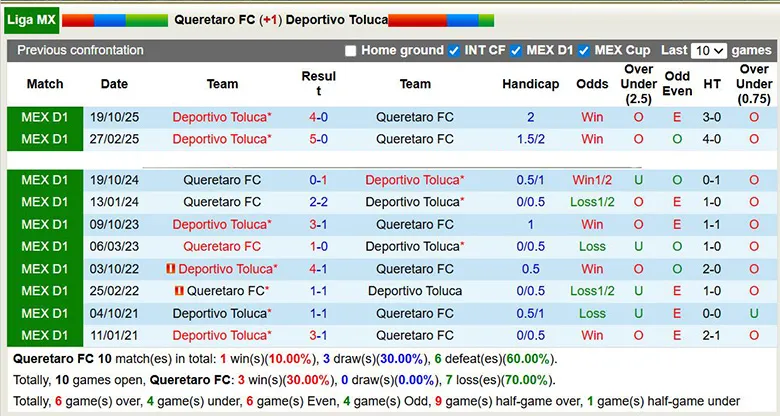Open the 5-0 result from 27/02/25
The width and height of the screenshot is (780, 416).
tap(318, 139)
